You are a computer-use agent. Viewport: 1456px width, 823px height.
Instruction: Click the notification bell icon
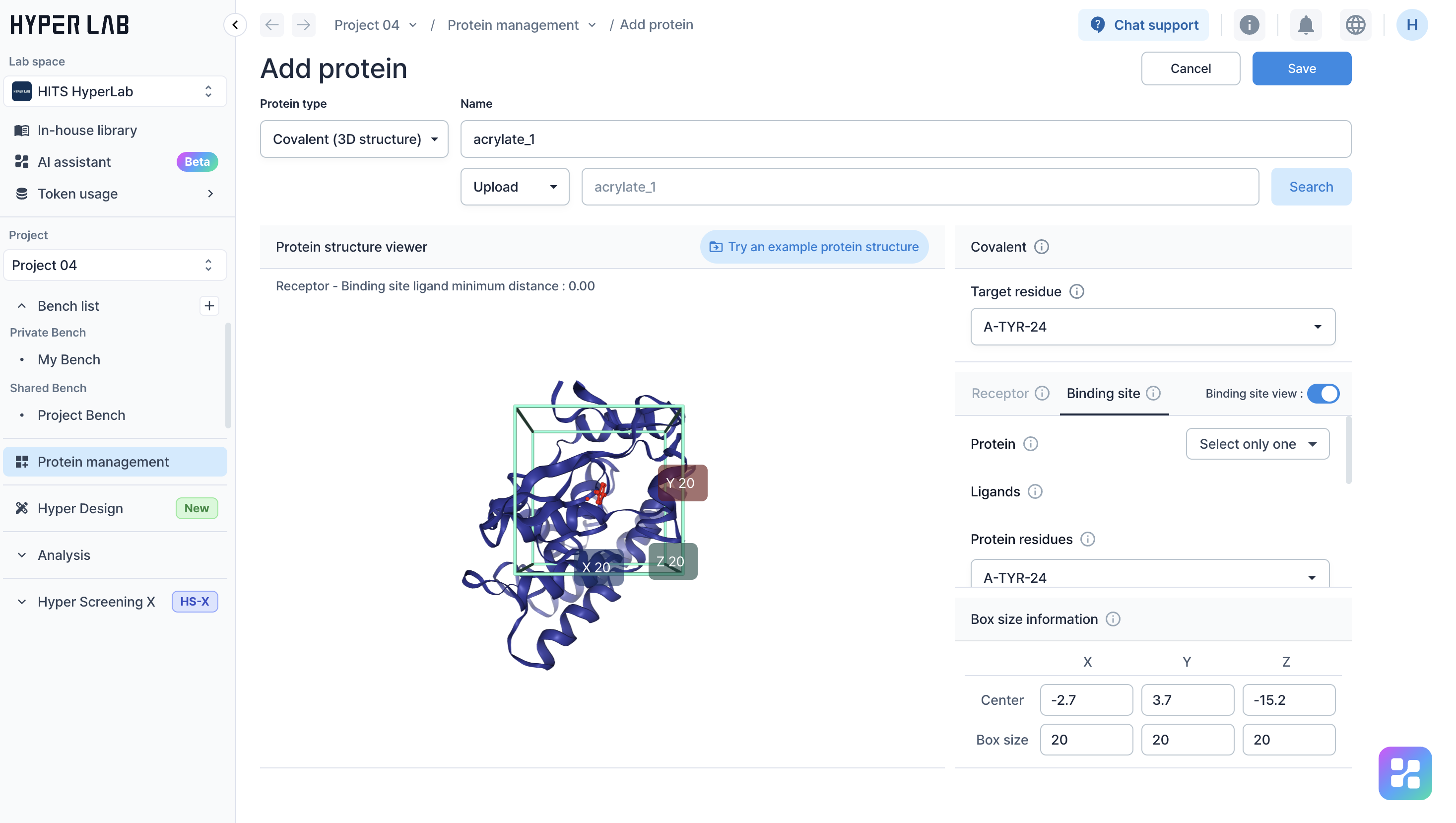point(1305,25)
